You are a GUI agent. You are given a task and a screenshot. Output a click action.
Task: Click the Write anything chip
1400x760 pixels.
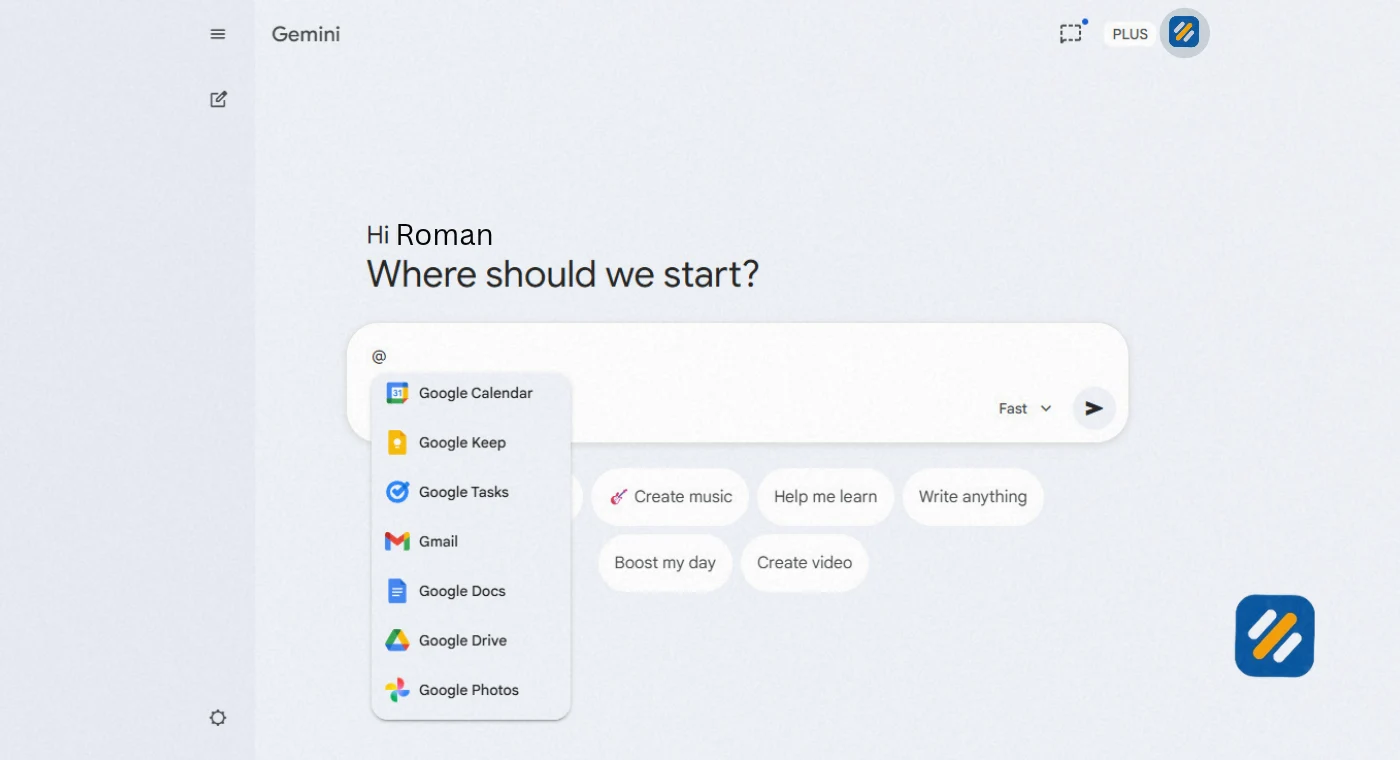[972, 497]
